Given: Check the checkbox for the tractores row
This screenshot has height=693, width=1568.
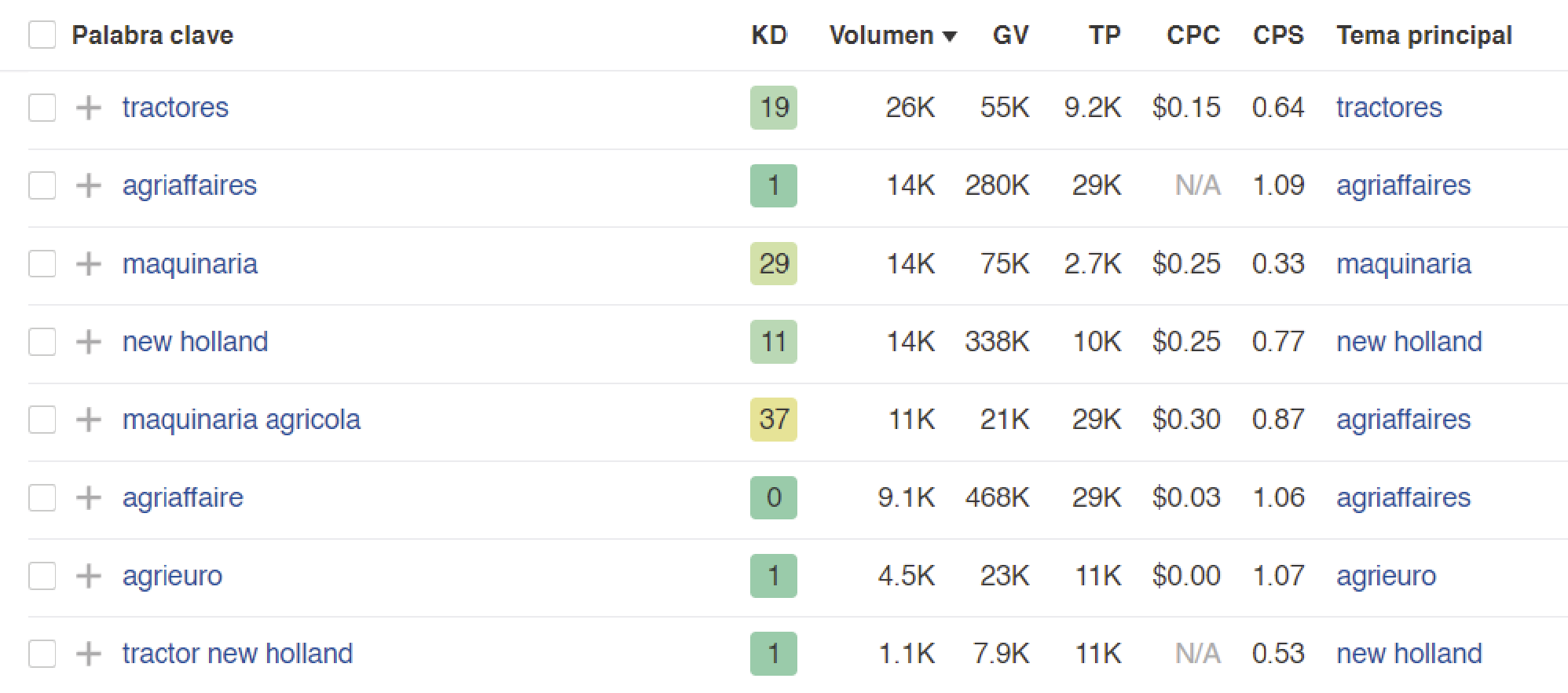Looking at the screenshot, I should point(42,108).
